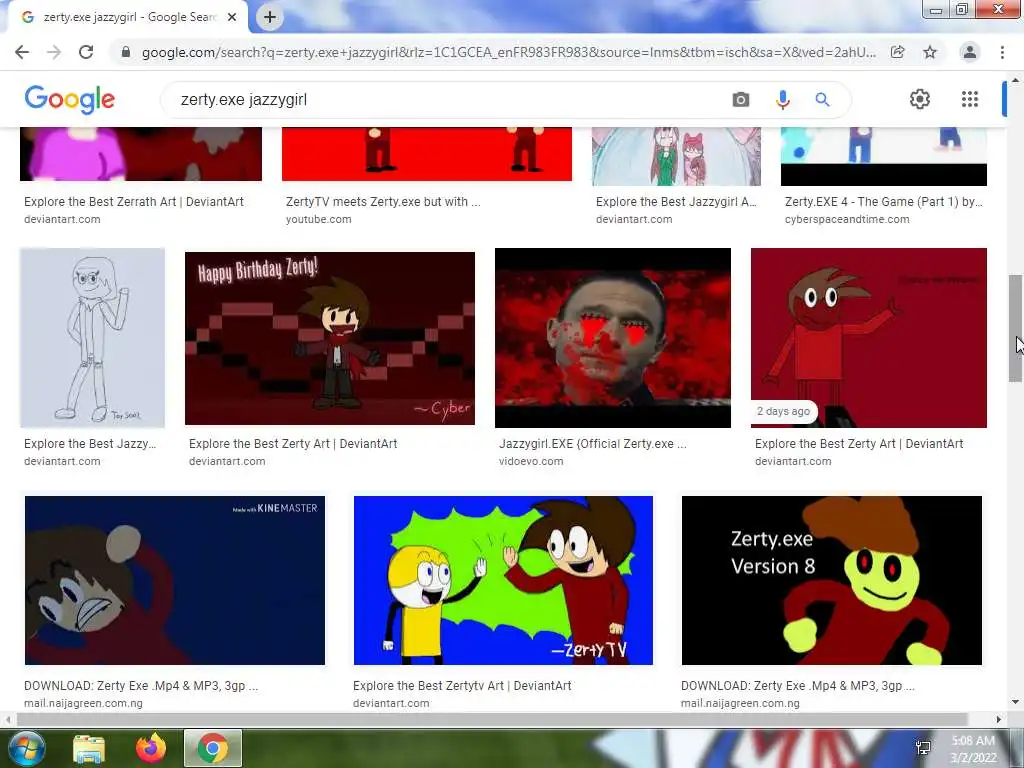Open a new browser tab
Image resolution: width=1024 pixels, height=768 pixels.
click(x=270, y=17)
